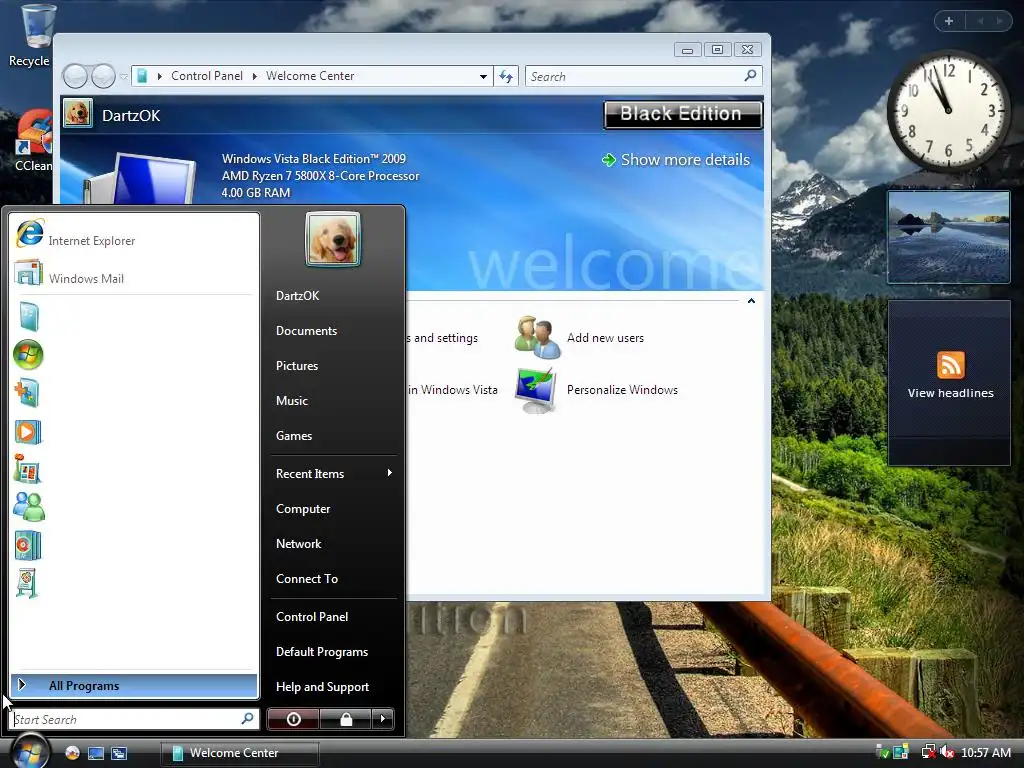Viewport: 1024px width, 768px height.
Task: Open Games from Start menu
Action: pos(294,436)
